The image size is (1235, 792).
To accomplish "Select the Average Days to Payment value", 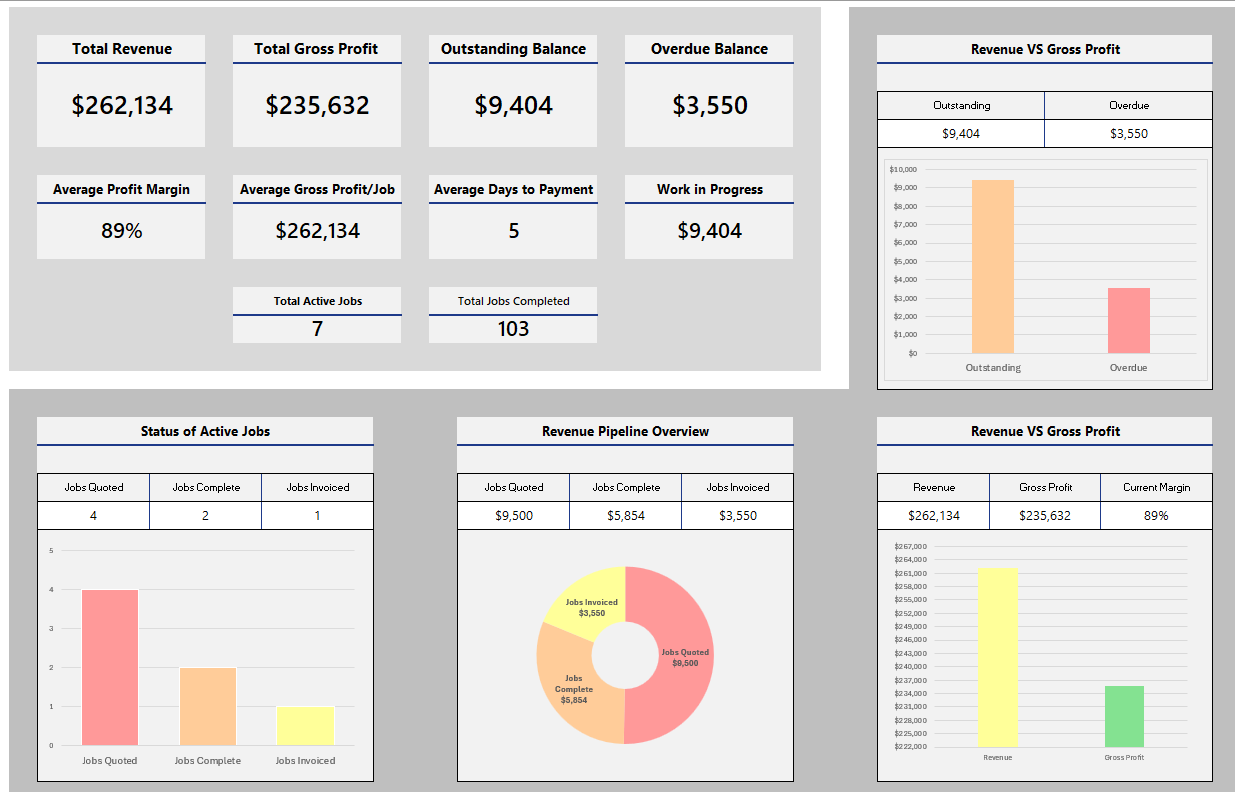I will 513,231.
